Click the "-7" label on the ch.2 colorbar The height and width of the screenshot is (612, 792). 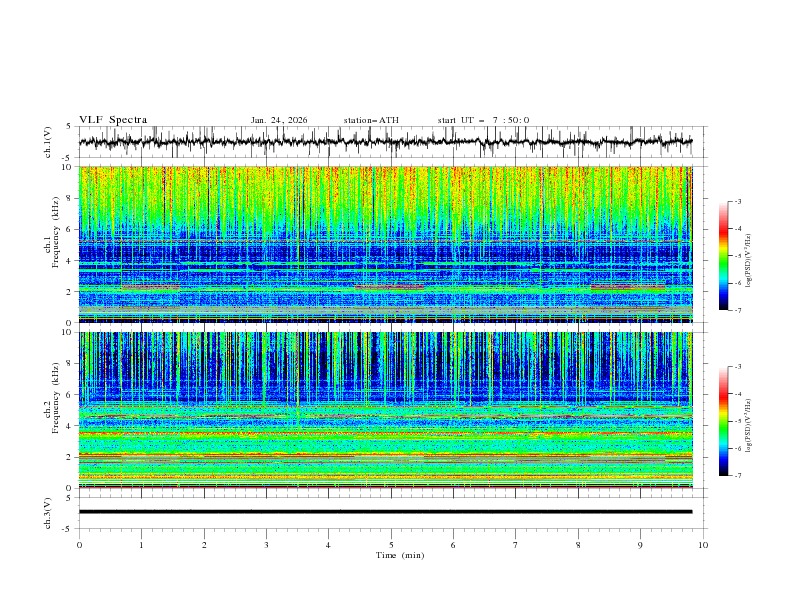click(x=738, y=475)
